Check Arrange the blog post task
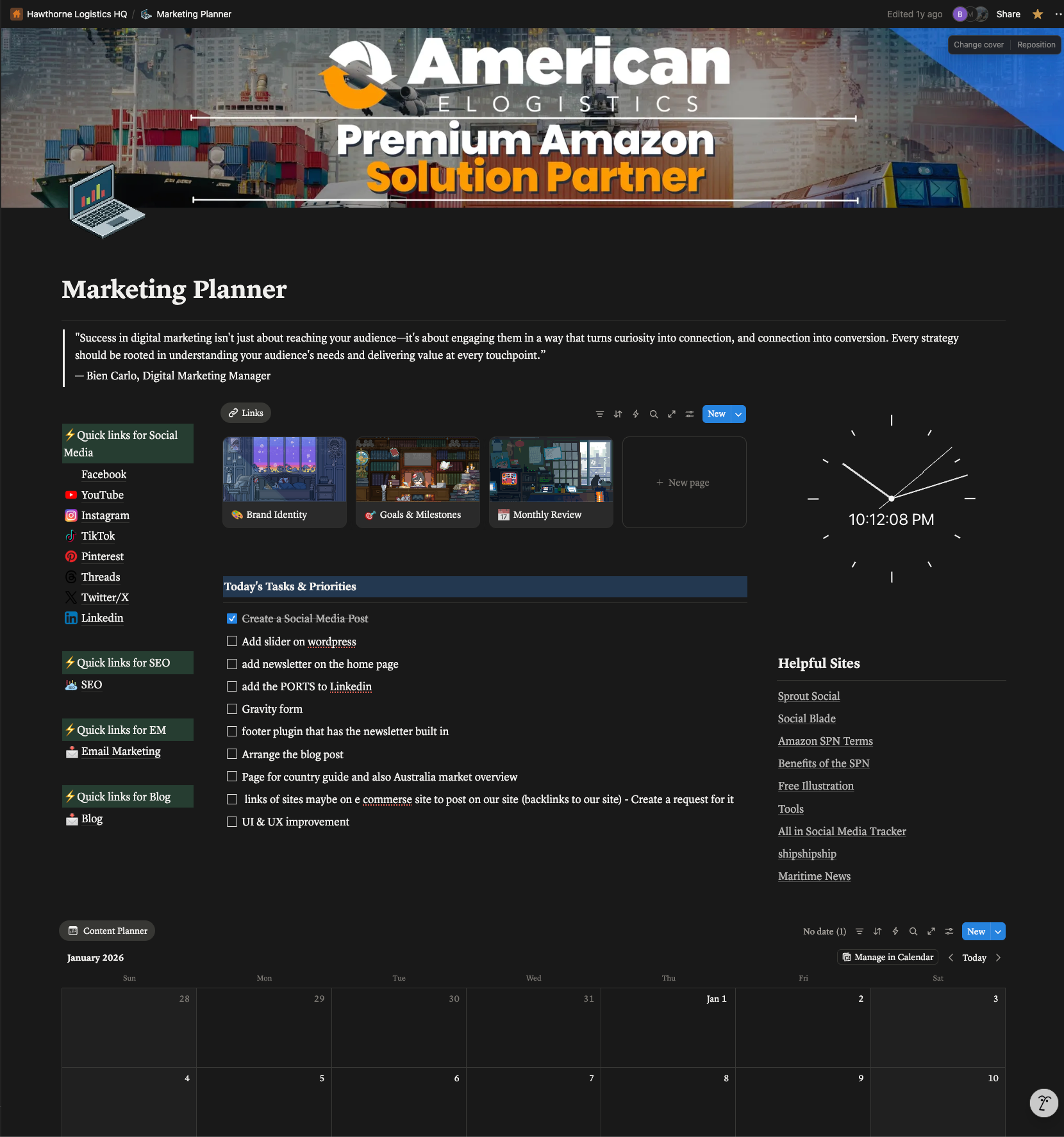Screen dimensions: 1064x1137 click(x=232, y=754)
